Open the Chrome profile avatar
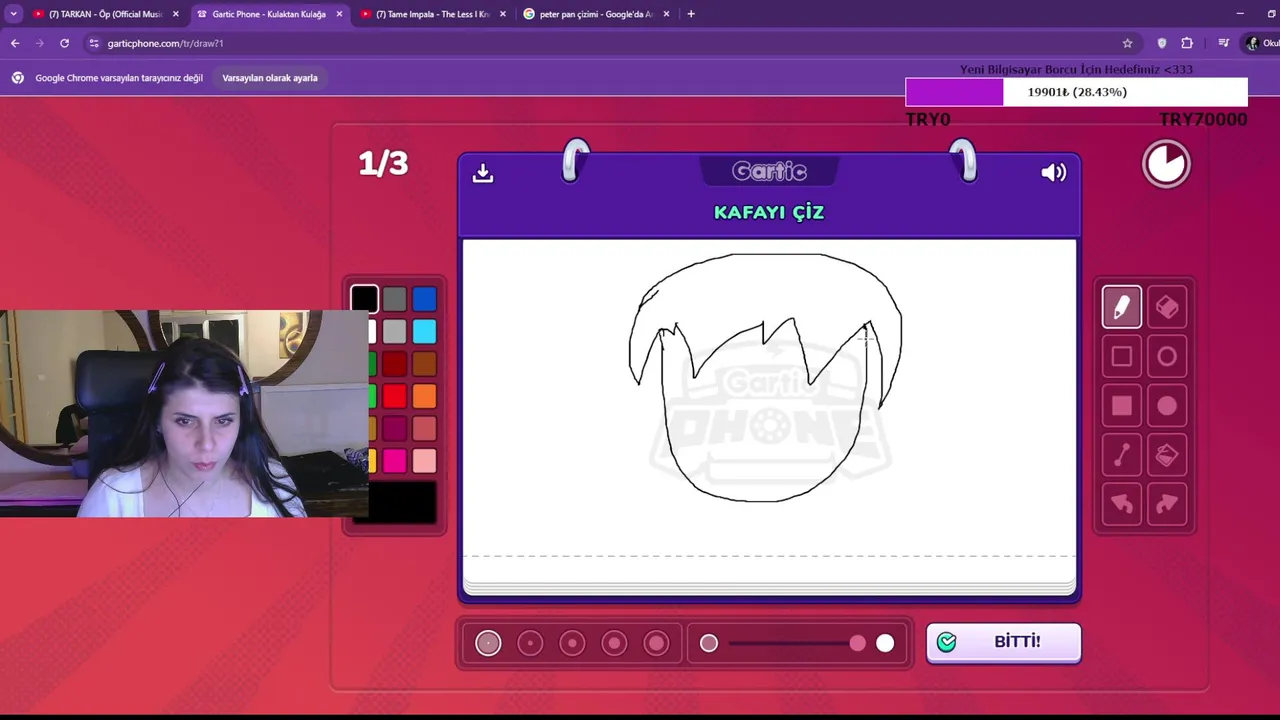The image size is (1280, 720). [x=1252, y=43]
